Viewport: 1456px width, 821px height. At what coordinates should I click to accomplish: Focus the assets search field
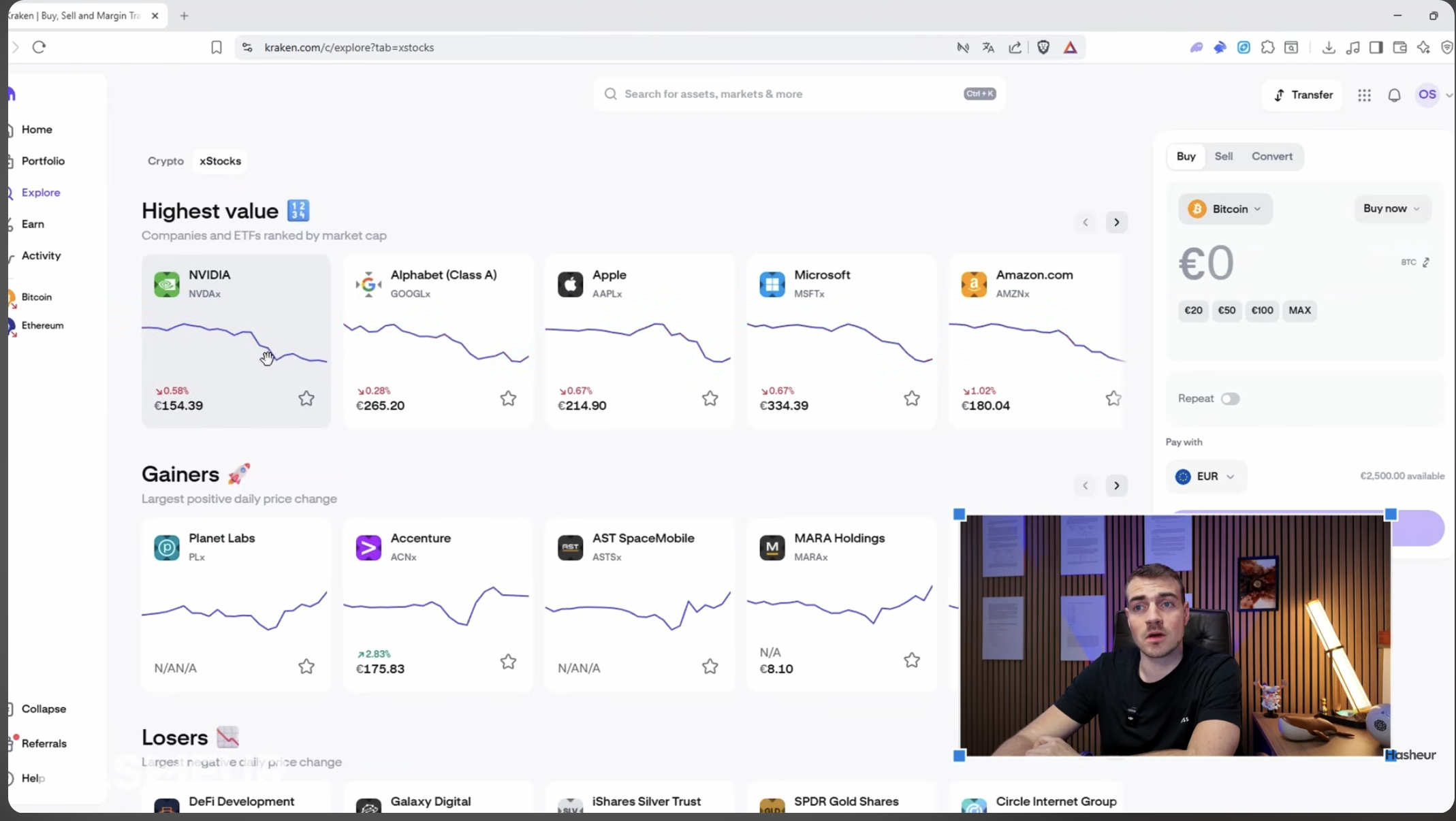(790, 94)
